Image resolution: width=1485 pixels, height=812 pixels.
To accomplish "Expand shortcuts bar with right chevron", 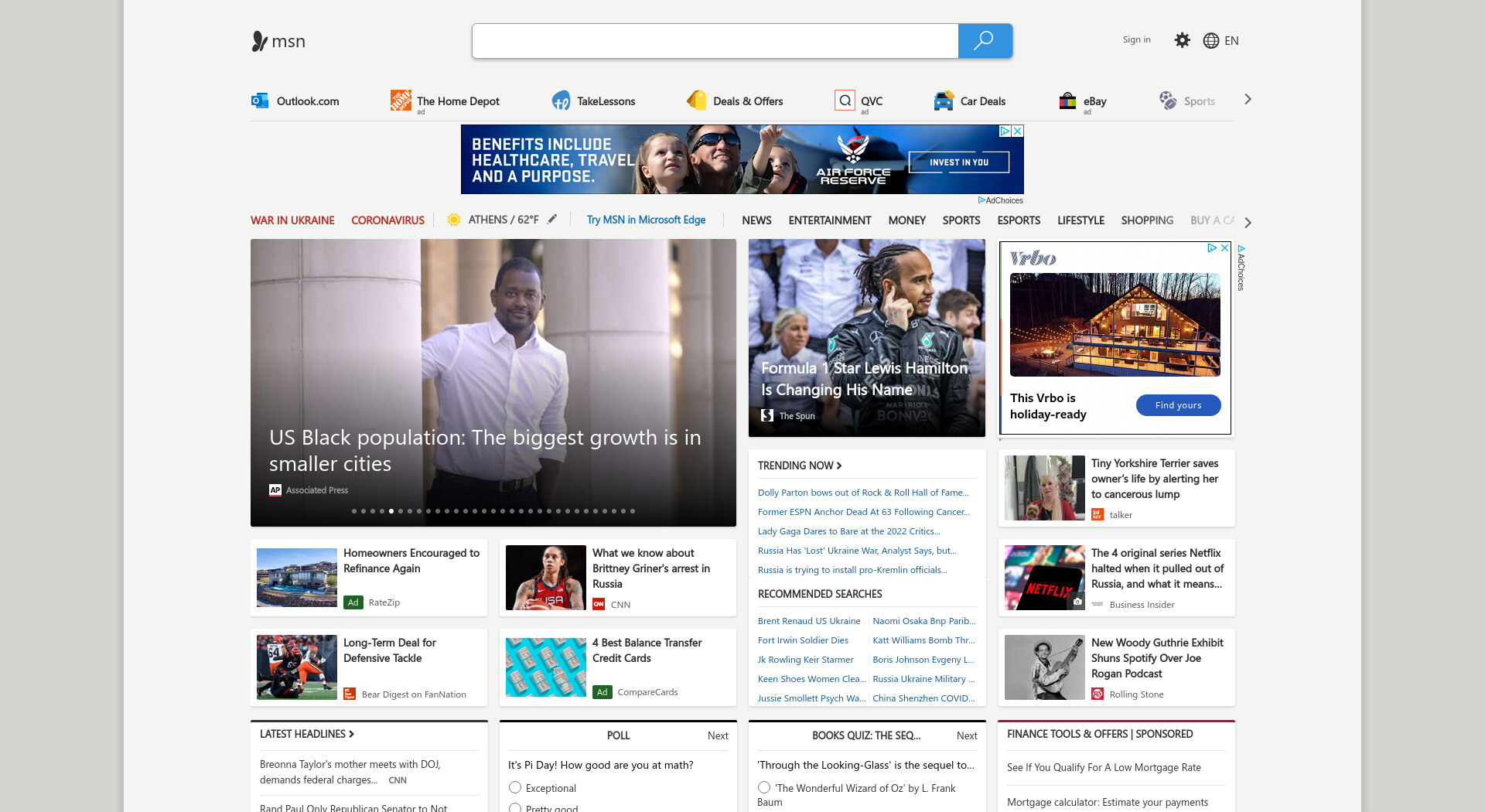I will (1248, 99).
